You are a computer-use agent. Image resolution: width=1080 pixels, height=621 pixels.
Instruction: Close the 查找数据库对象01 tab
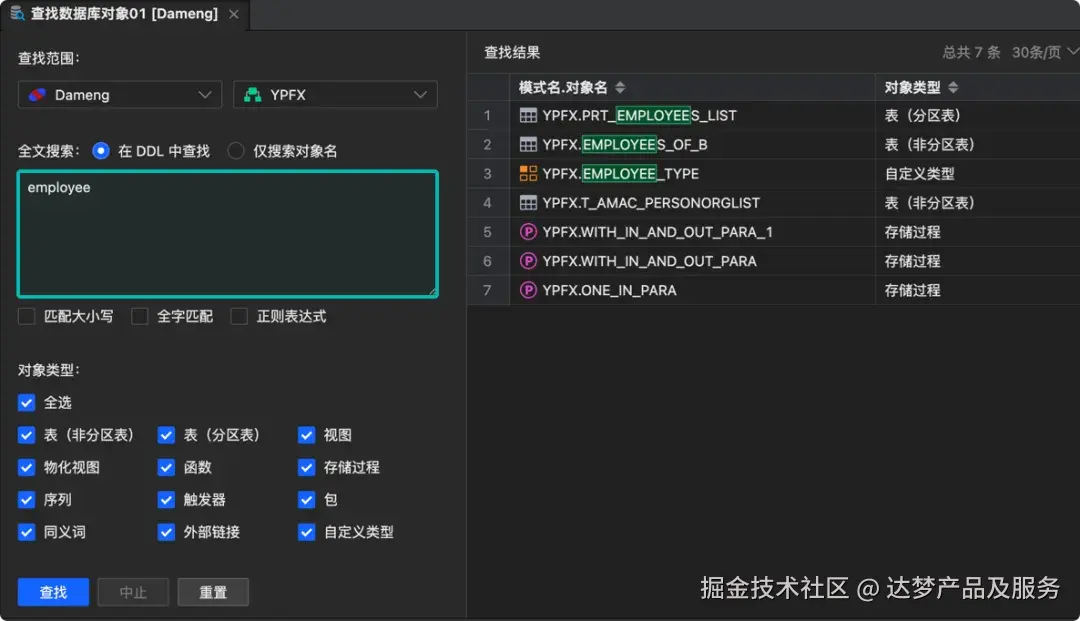click(x=234, y=14)
